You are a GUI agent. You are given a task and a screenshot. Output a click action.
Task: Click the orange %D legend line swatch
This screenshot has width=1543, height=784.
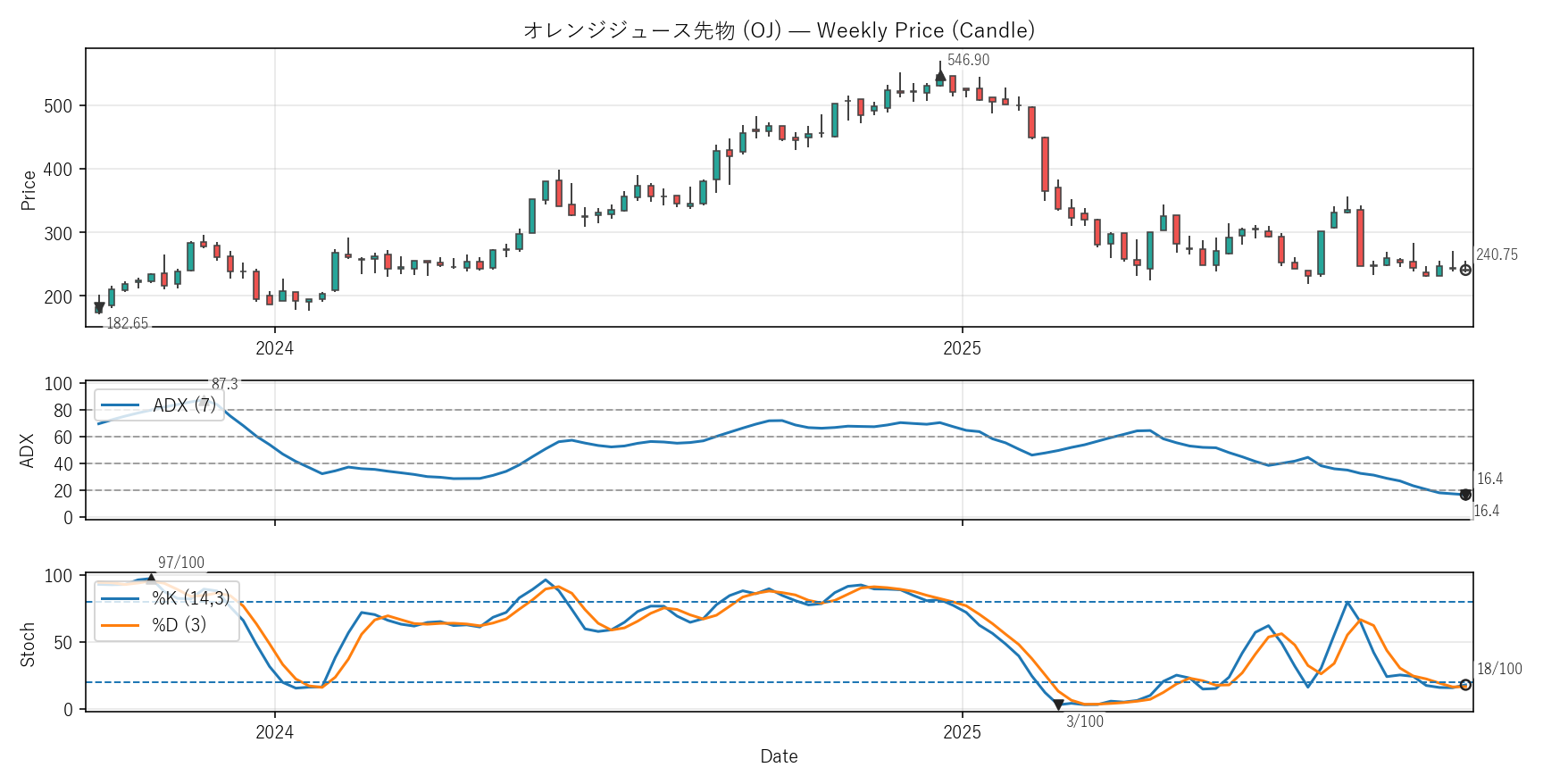pyautogui.click(x=121, y=625)
